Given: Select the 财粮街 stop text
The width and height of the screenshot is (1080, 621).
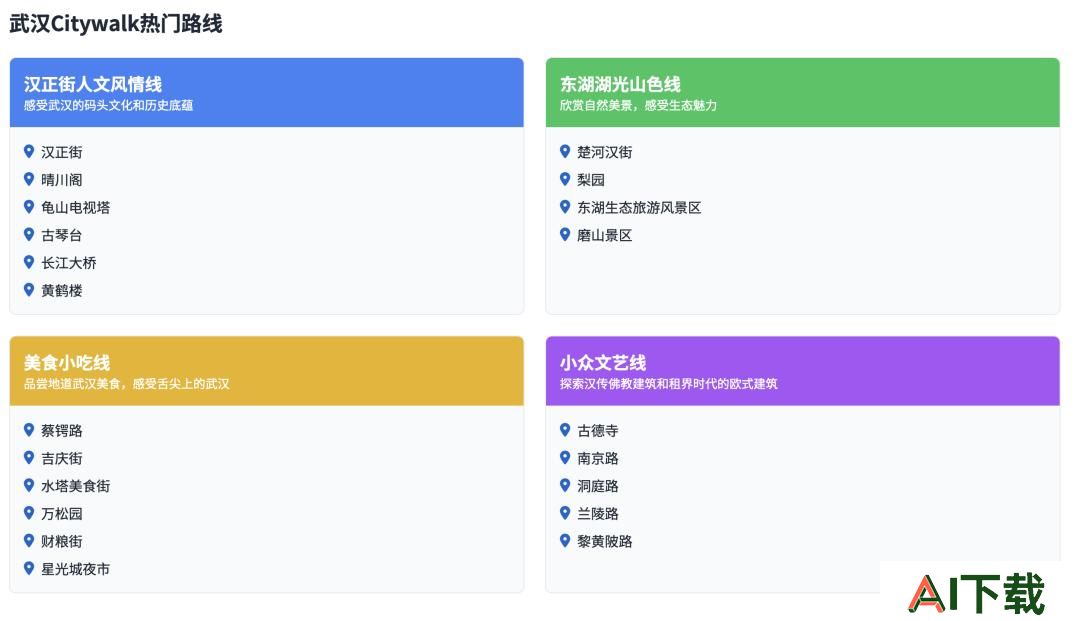Looking at the screenshot, I should click(61, 541).
